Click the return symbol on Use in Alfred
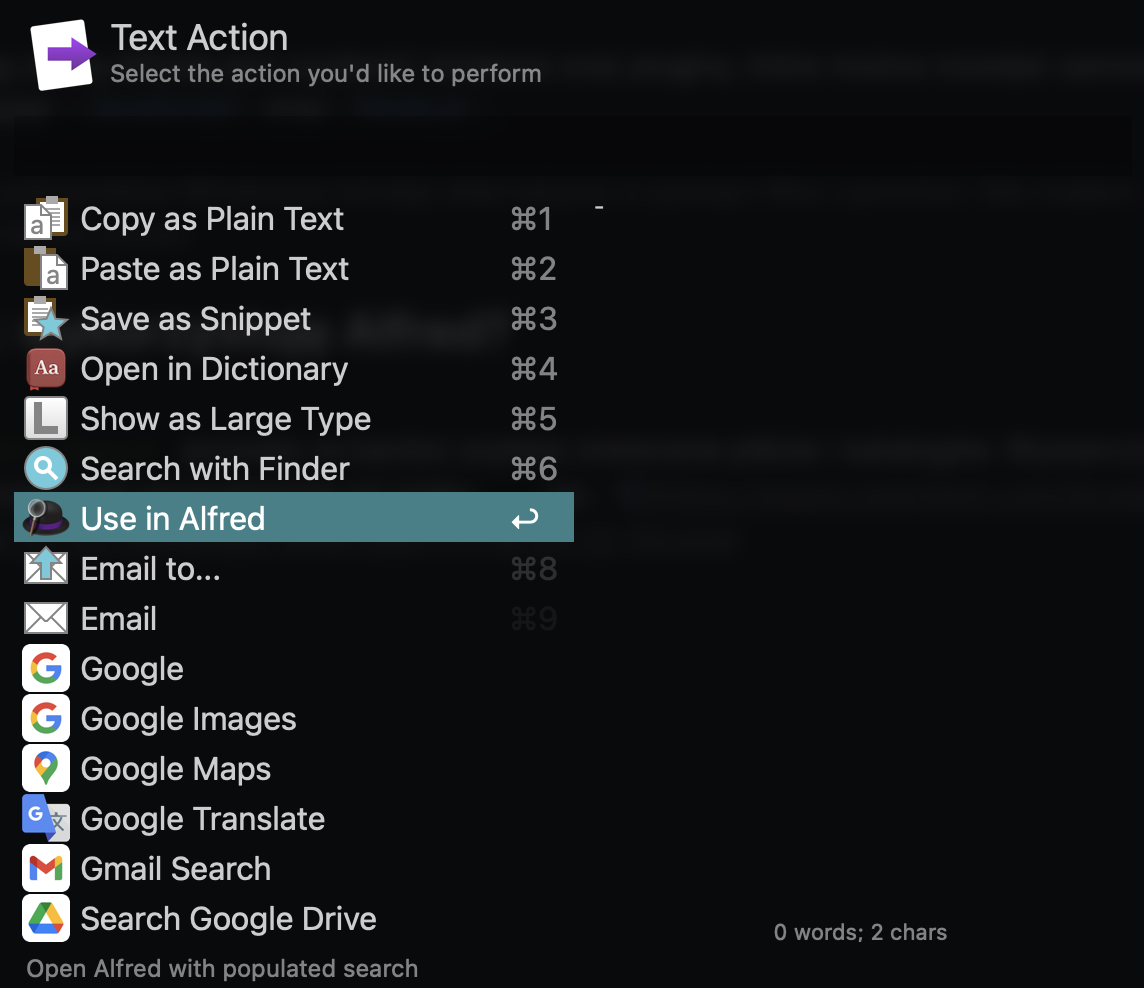 (525, 518)
